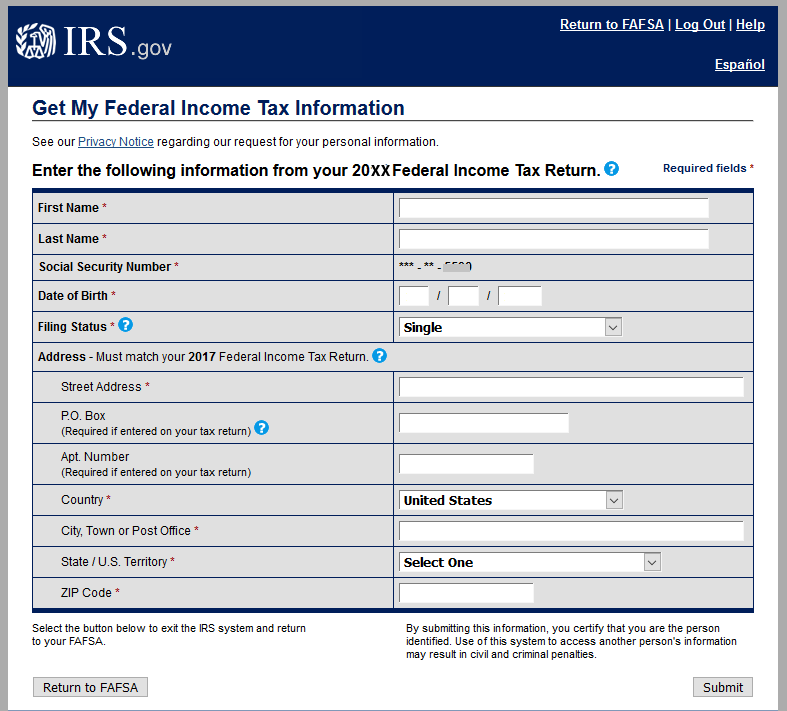The image size is (787, 711).
Task: Open P.O. Box help icon
Action: coord(261,428)
